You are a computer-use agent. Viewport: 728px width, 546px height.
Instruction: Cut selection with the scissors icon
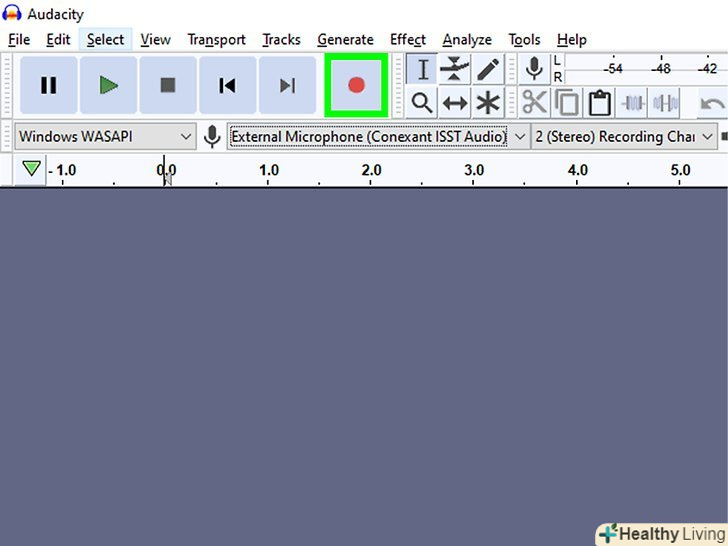click(534, 102)
